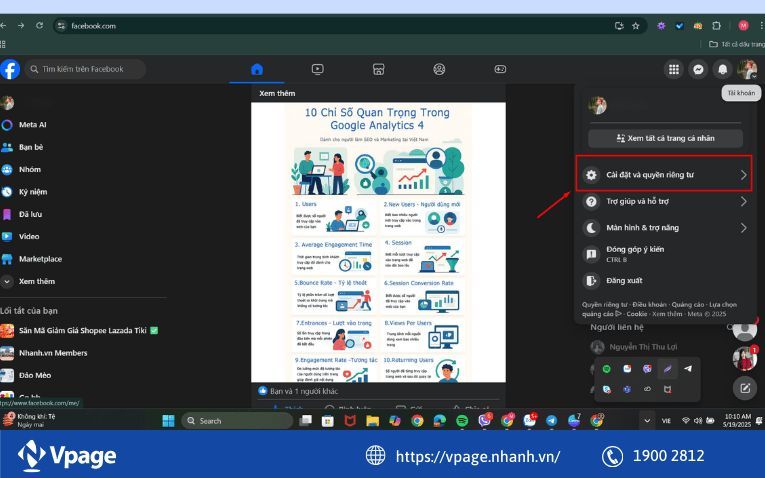Open shortcut 'Săn Mã Giảm Giá Shopee Lazada Tiki'
The width and height of the screenshot is (765, 478).
click(x=82, y=331)
